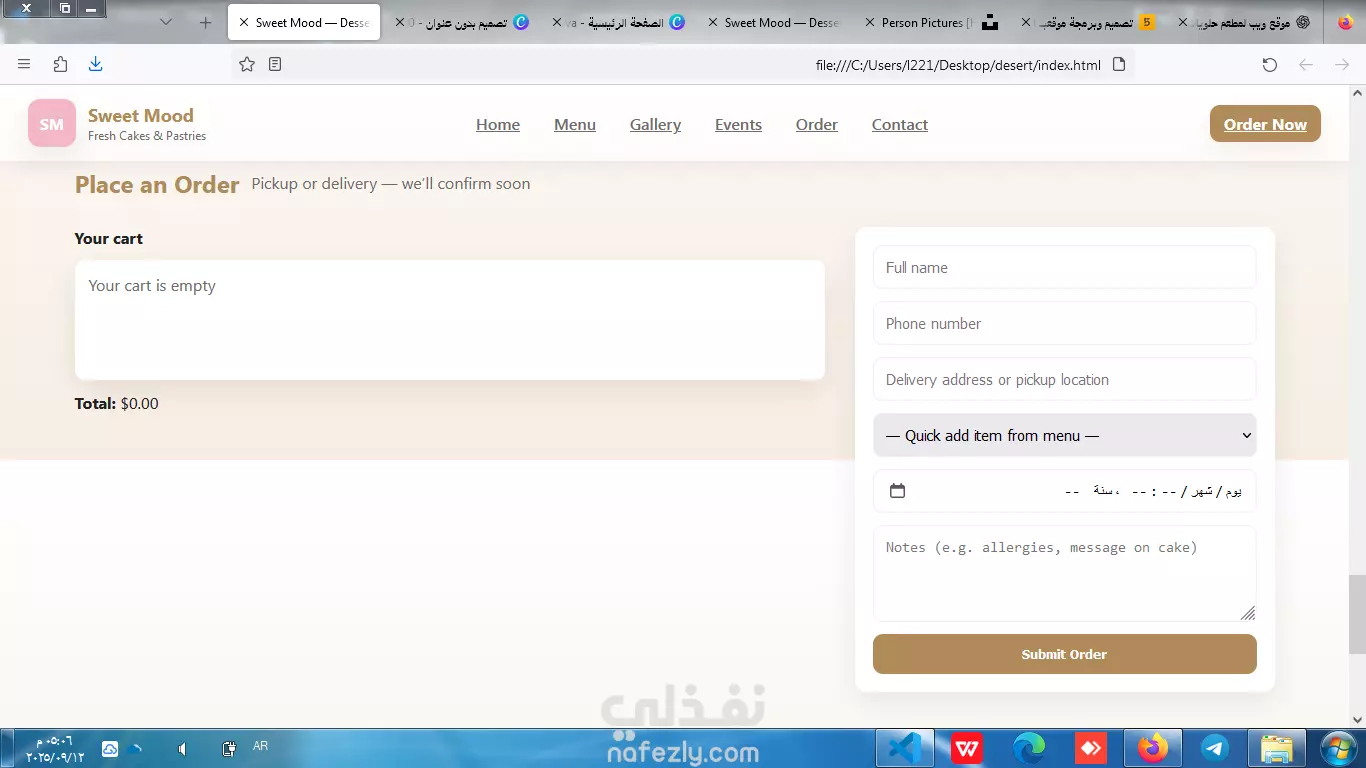The width and height of the screenshot is (1366, 768).
Task: Open the Firefox application menu (hamburger icon)
Action: [x=24, y=65]
